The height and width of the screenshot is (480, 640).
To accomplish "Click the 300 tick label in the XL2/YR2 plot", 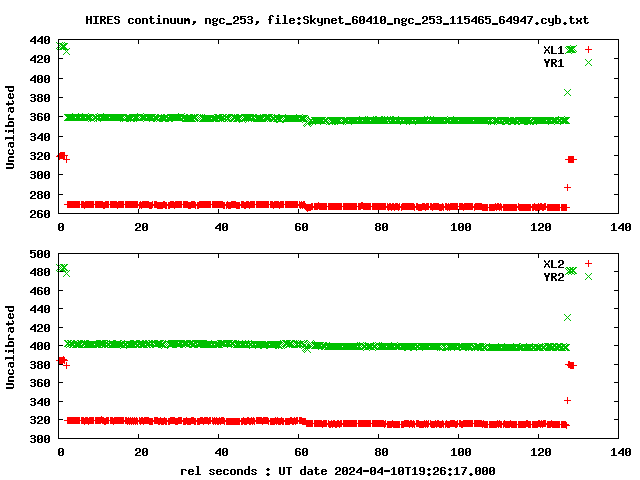I will pos(40,439).
